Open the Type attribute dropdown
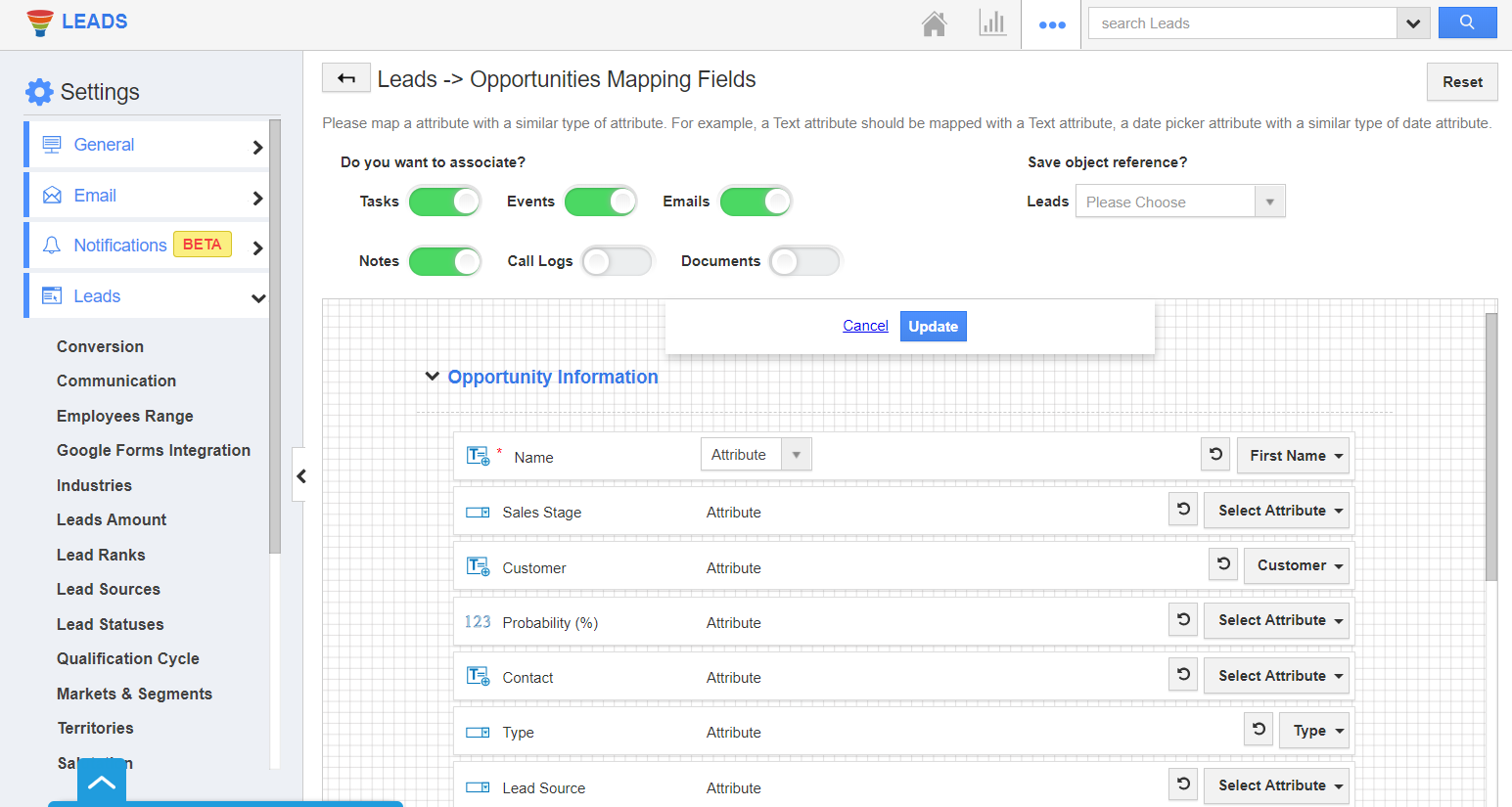The height and width of the screenshot is (807, 1512). click(x=1314, y=730)
